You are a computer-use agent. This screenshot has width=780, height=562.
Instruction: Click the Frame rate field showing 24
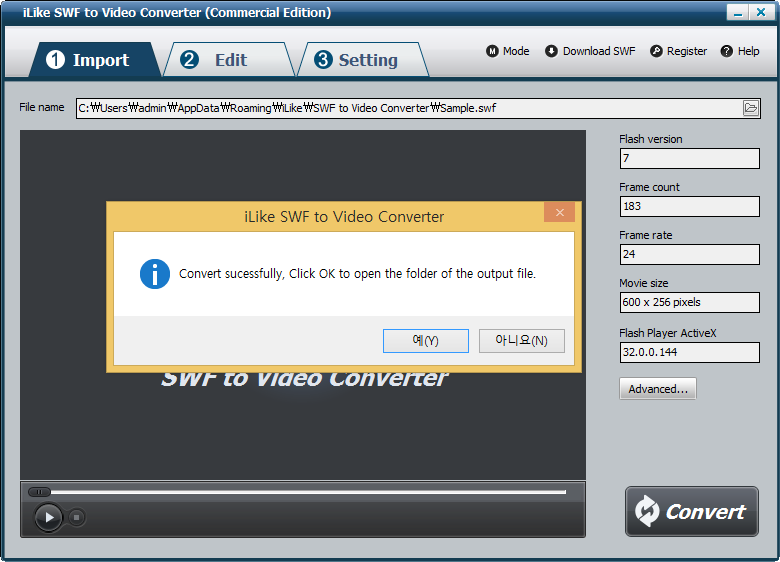[x=689, y=254]
